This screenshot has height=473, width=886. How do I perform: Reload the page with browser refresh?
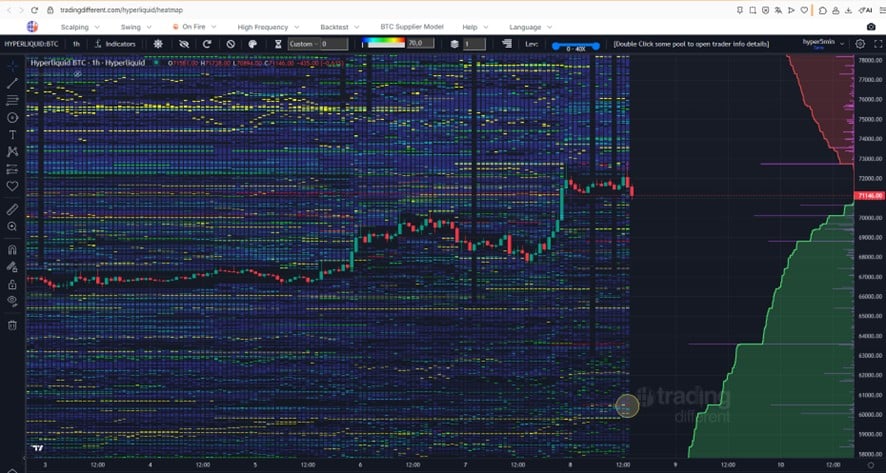point(35,10)
